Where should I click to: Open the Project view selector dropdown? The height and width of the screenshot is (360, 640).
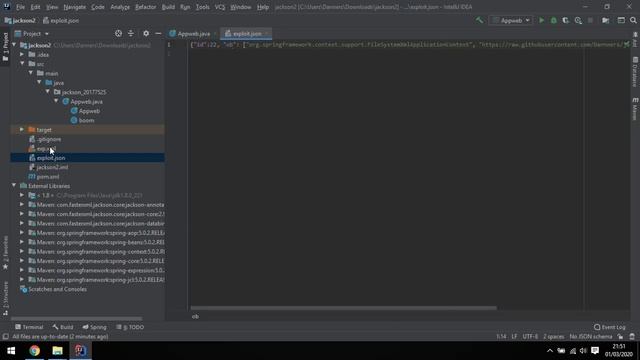click(x=32, y=33)
